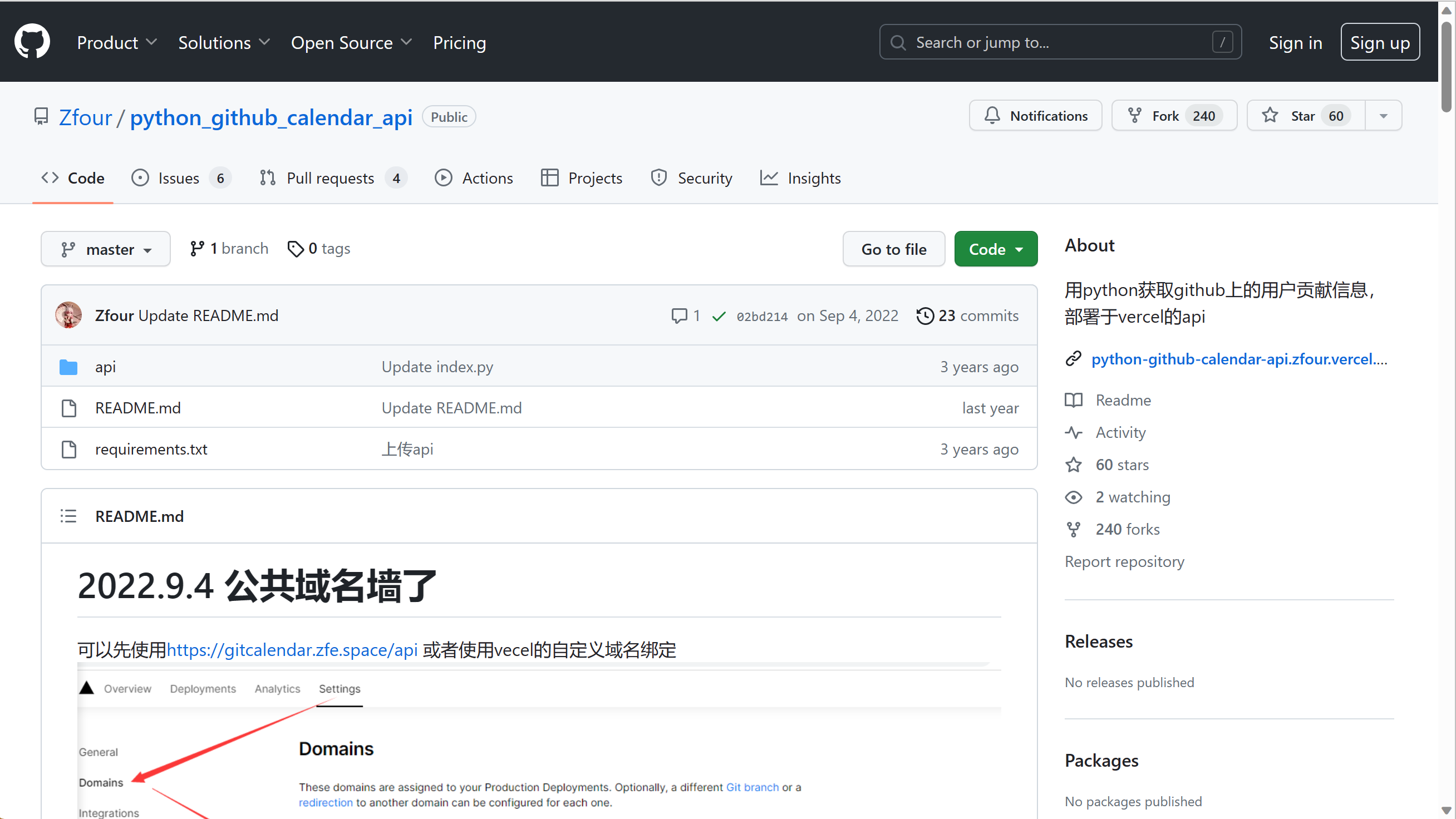Screen dimensions: 1456x819
Task: Open star lists dropdown arrow
Action: [x=1383, y=116]
